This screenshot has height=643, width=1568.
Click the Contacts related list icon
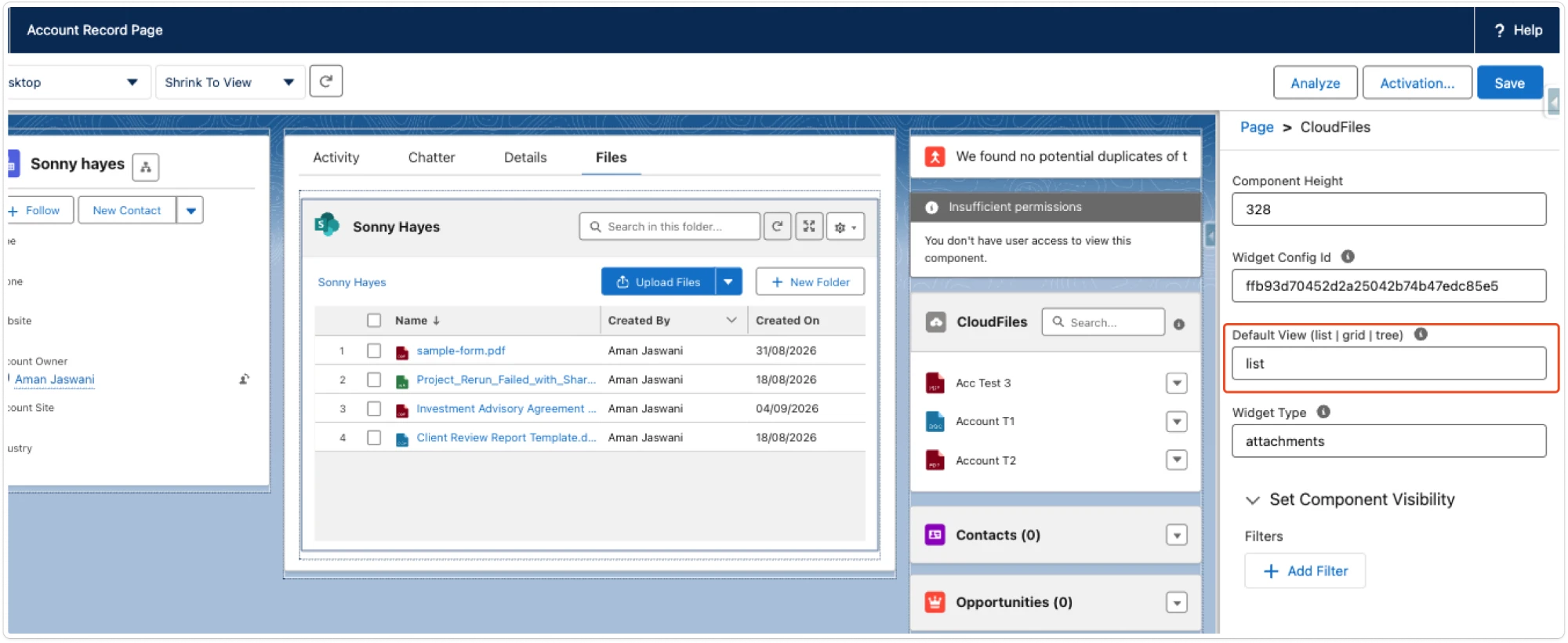[935, 535]
